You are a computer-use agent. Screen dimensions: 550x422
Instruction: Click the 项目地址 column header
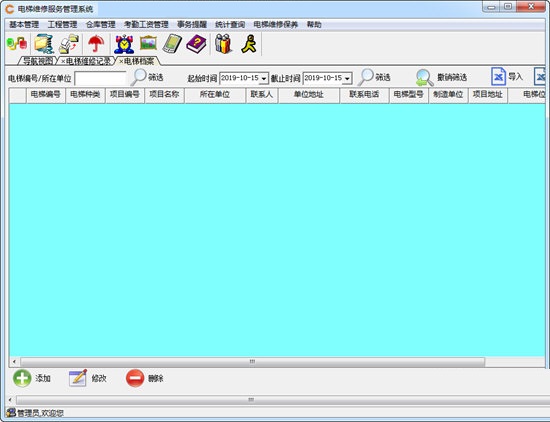point(488,95)
